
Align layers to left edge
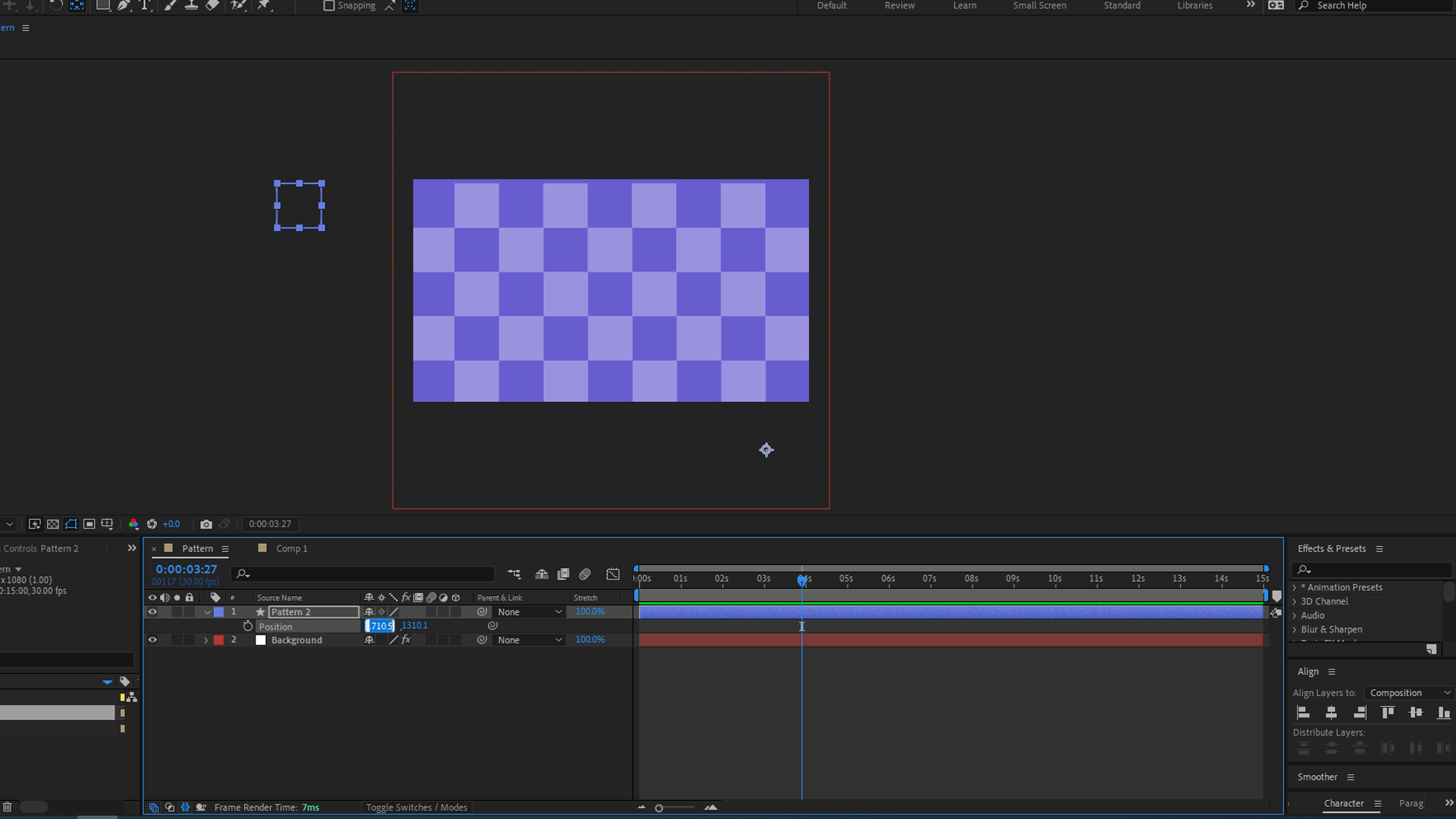click(1303, 712)
